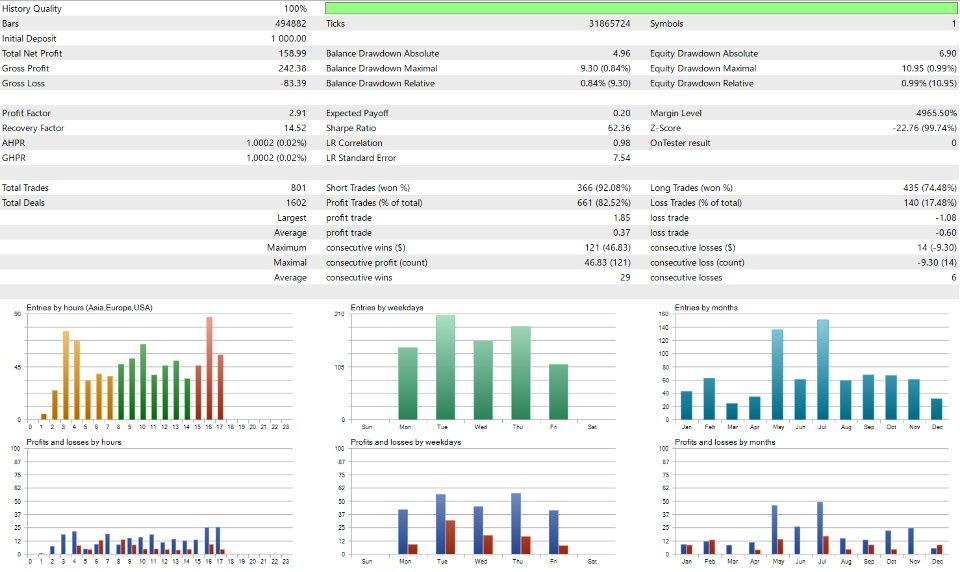Click Tue red loss bar in weekdays chart

(x=451, y=538)
